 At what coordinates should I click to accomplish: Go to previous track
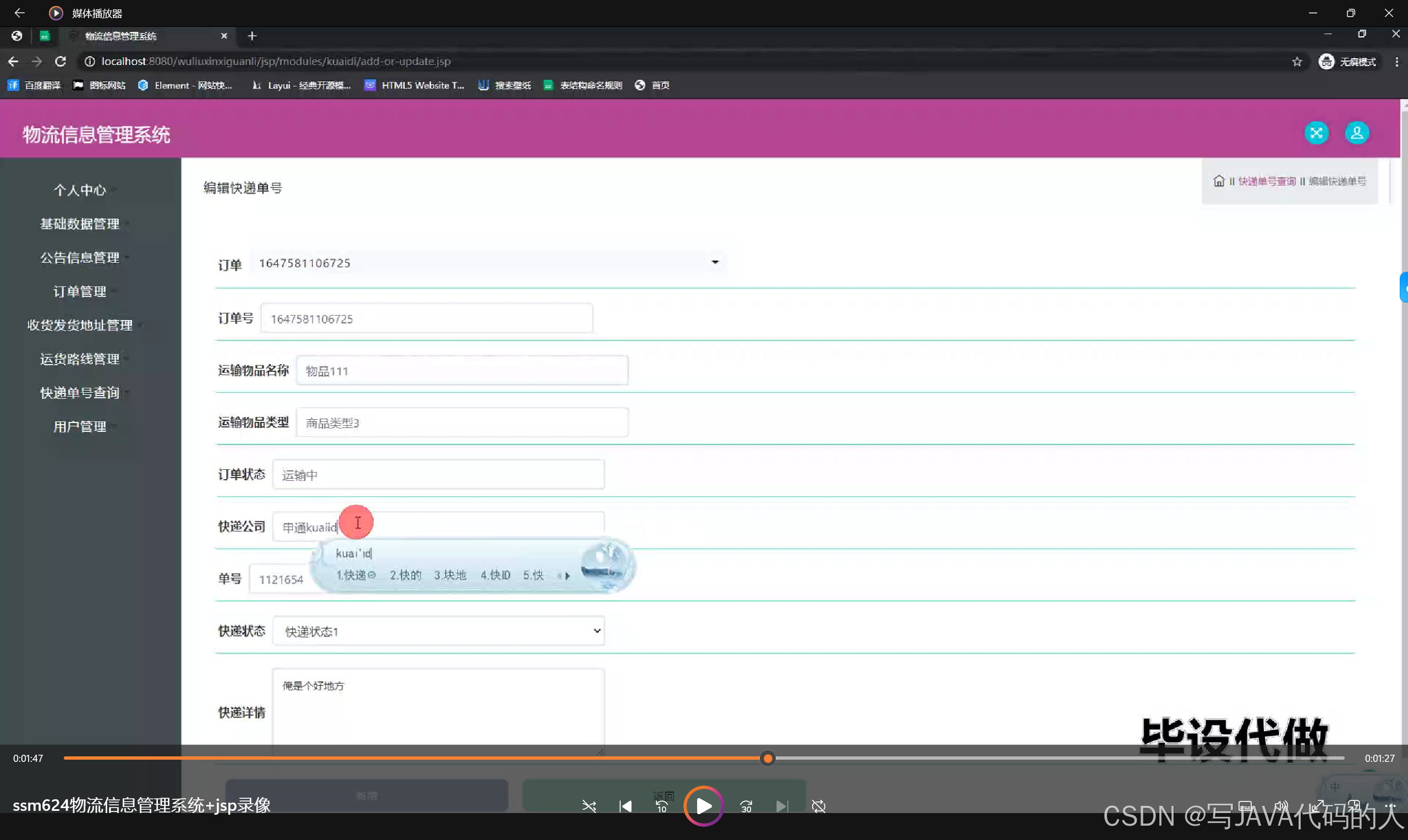pos(626,806)
